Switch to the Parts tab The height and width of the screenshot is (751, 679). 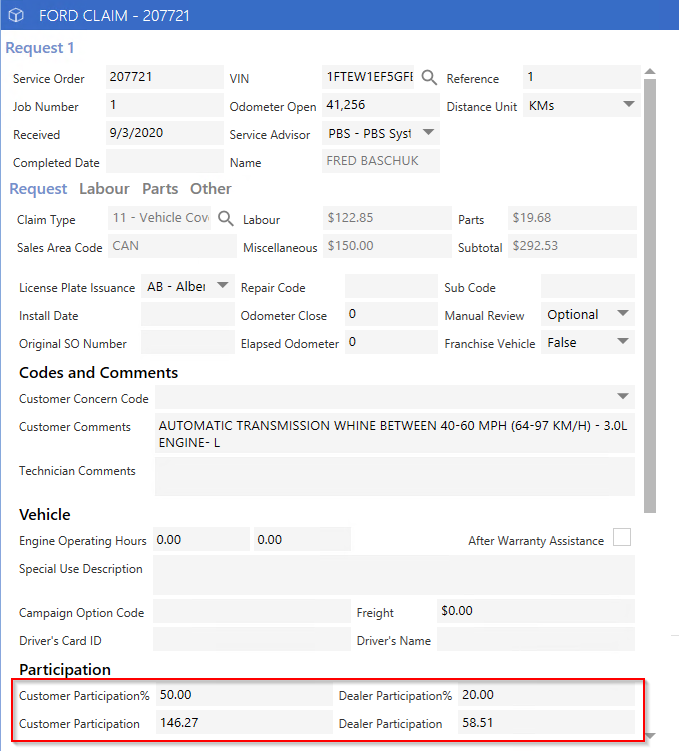point(160,189)
